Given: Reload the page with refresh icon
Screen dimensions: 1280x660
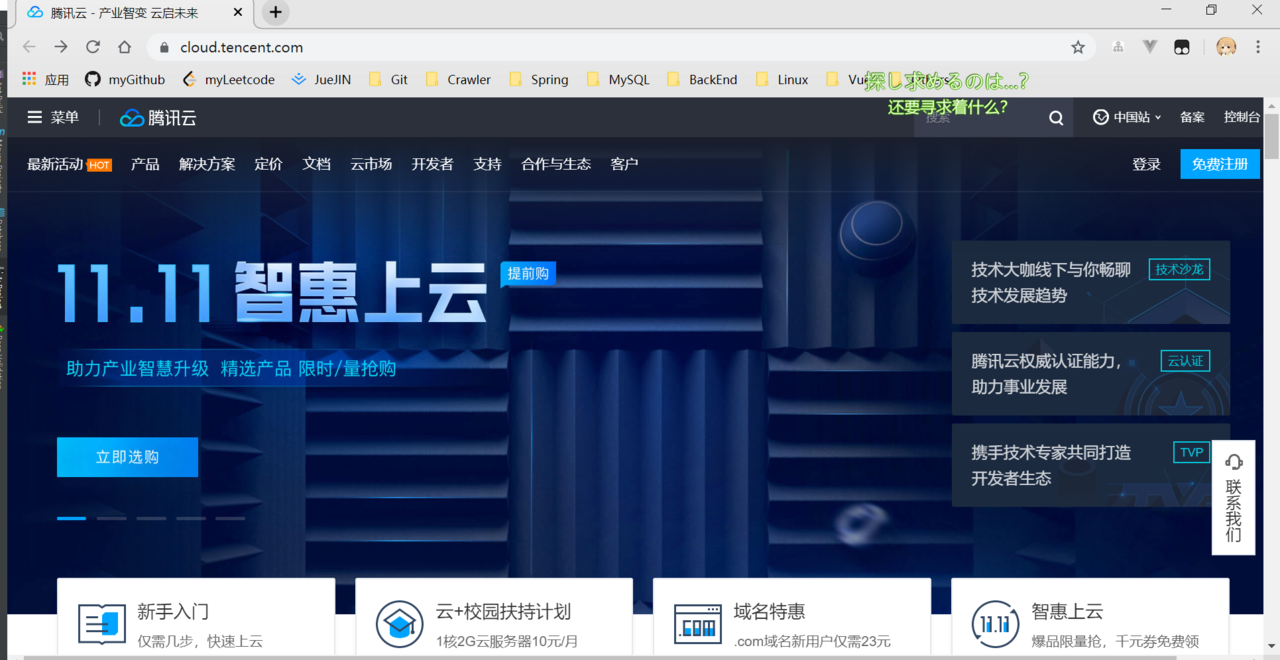Looking at the screenshot, I should point(93,47).
